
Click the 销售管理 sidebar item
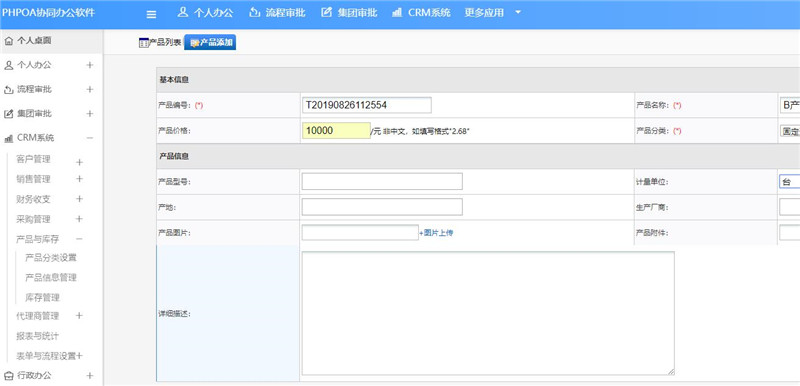click(34, 179)
